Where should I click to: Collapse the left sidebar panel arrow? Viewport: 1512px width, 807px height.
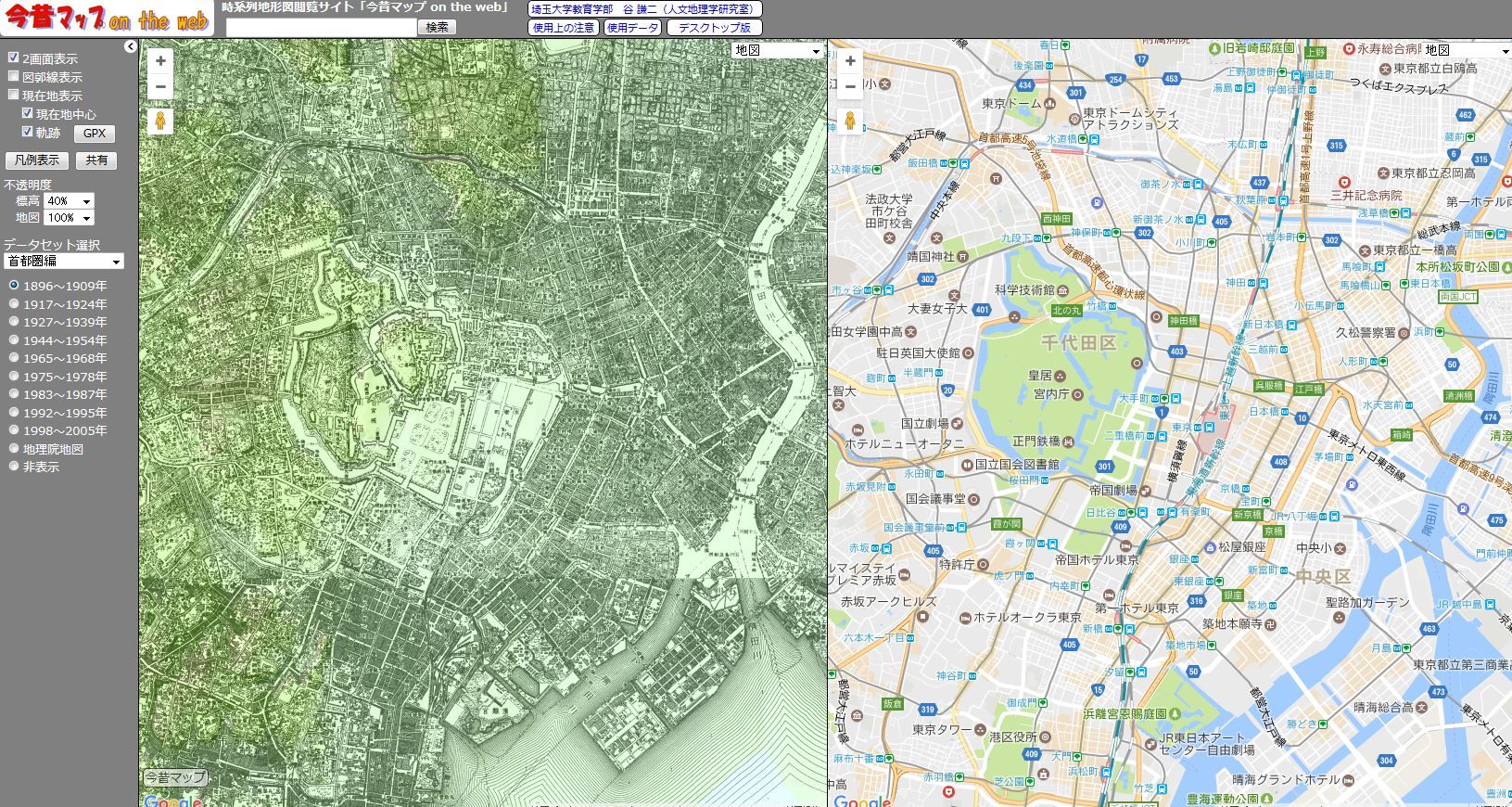130,46
